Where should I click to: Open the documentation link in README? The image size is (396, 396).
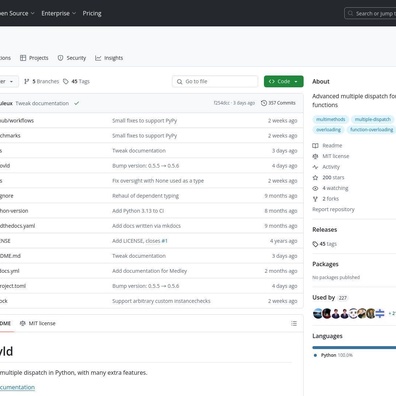(17, 387)
